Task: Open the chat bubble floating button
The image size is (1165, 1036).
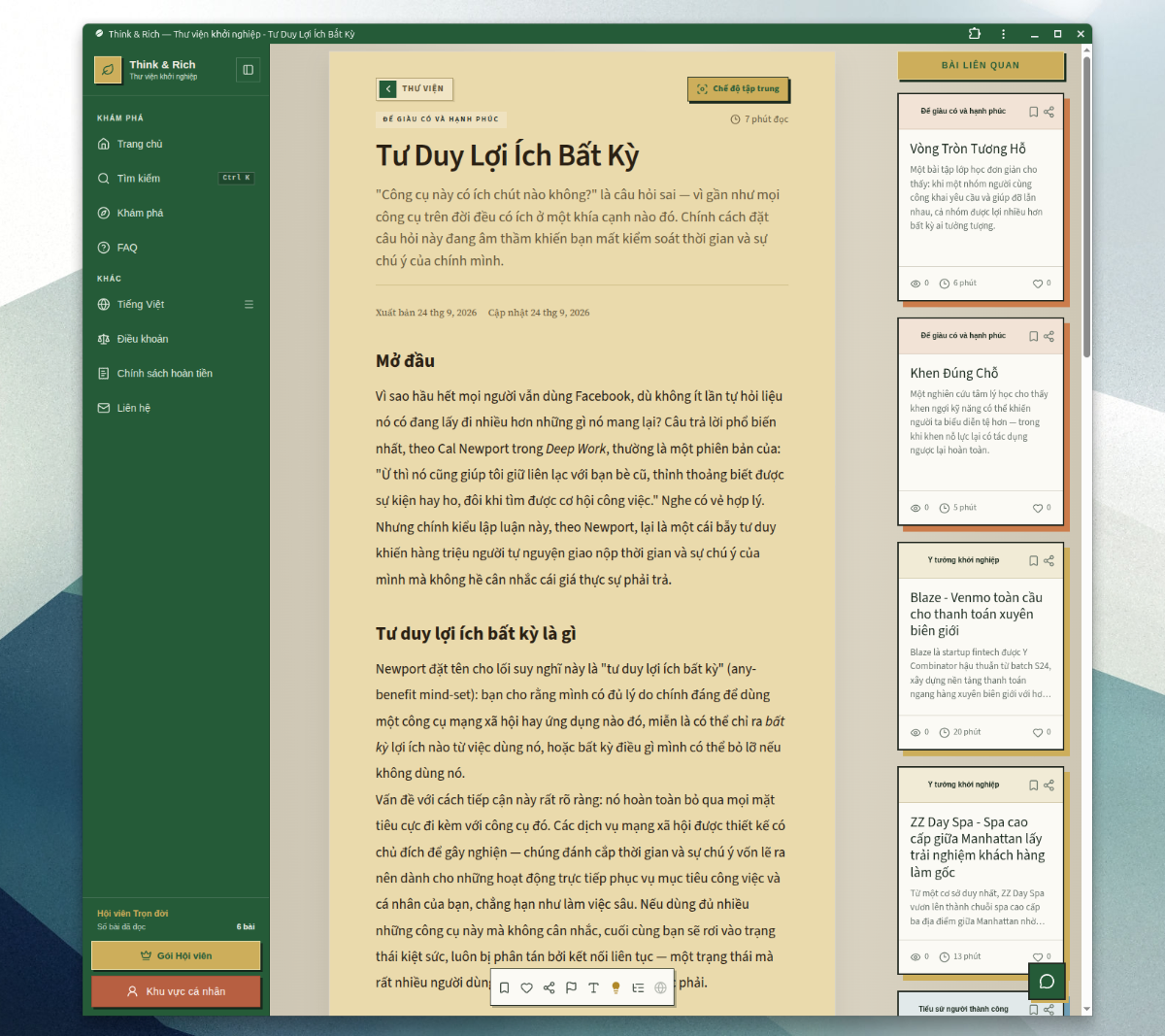Action: pos(1047,982)
